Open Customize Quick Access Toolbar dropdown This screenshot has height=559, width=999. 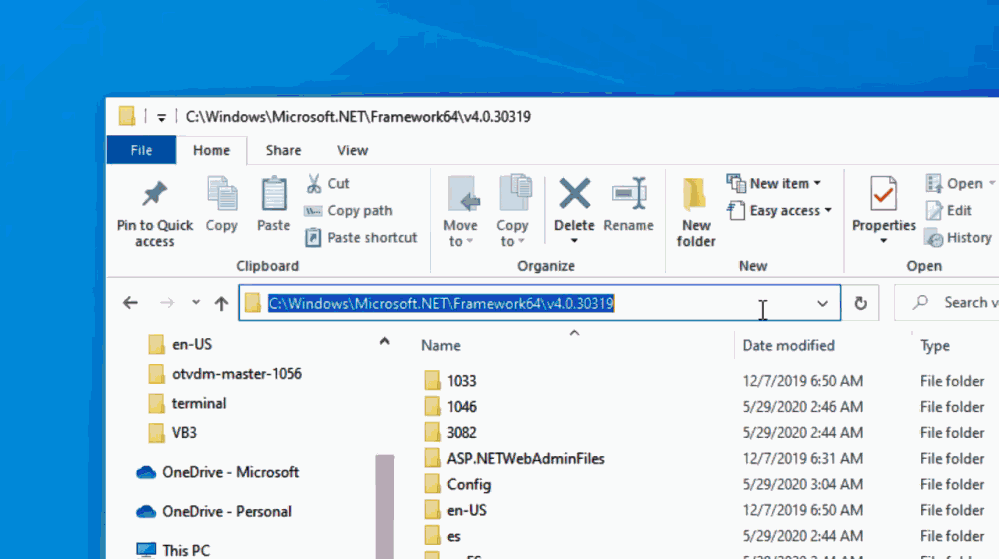coord(162,117)
